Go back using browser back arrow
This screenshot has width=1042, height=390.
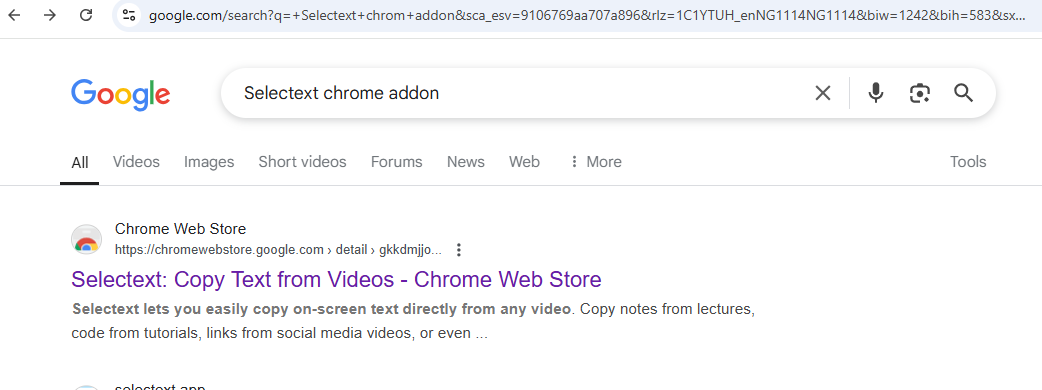[x=14, y=15]
